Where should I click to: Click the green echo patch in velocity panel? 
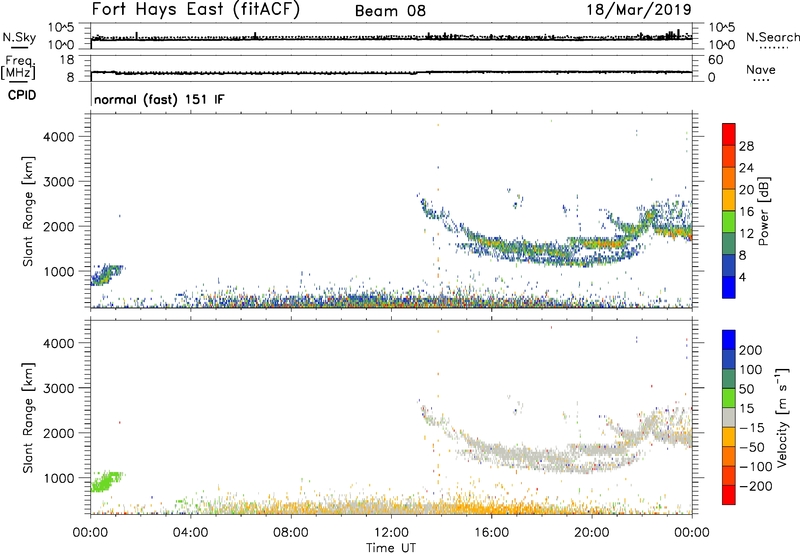[x=104, y=481]
